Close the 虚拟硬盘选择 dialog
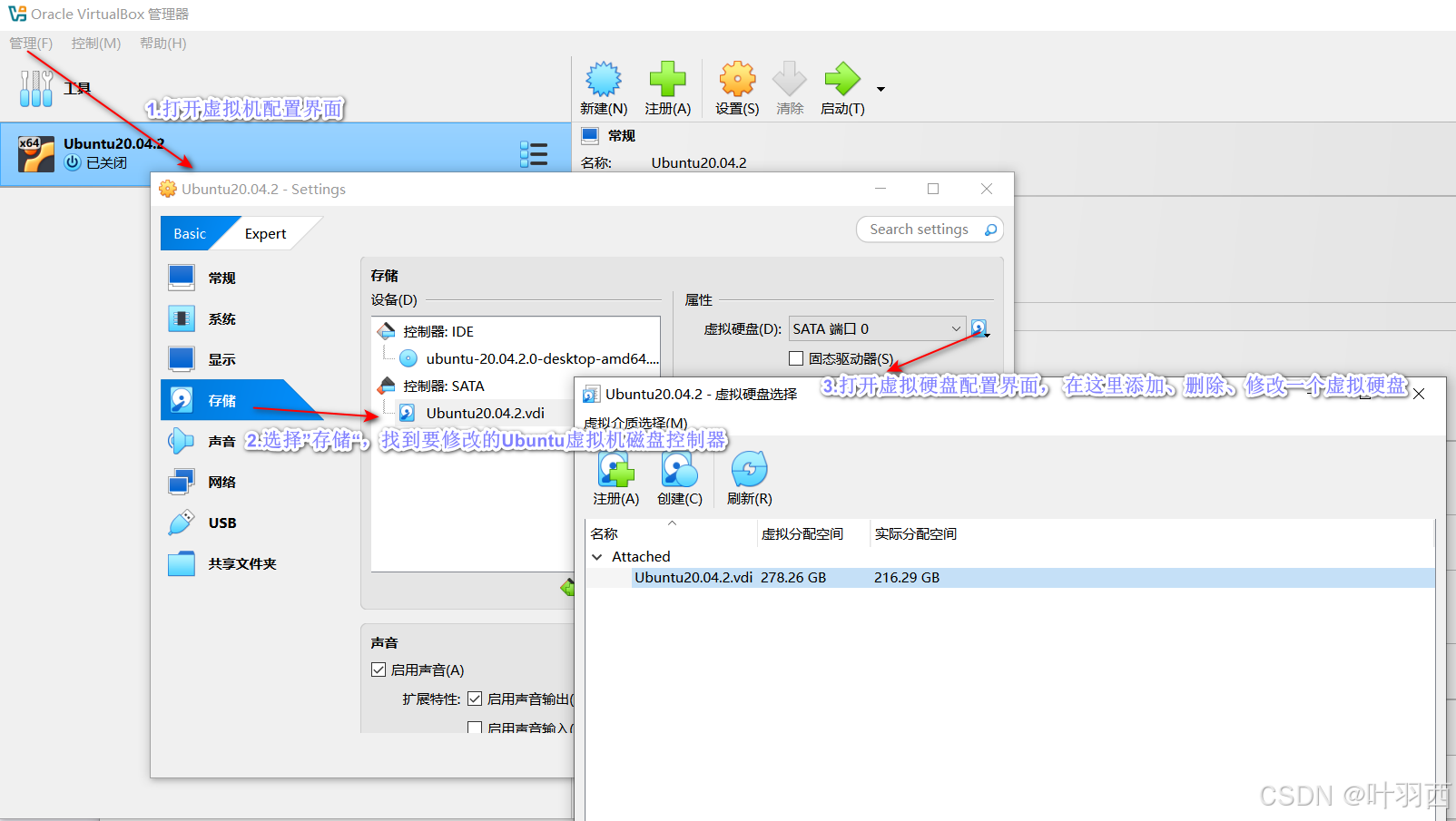Image resolution: width=1456 pixels, height=821 pixels. point(1419,394)
